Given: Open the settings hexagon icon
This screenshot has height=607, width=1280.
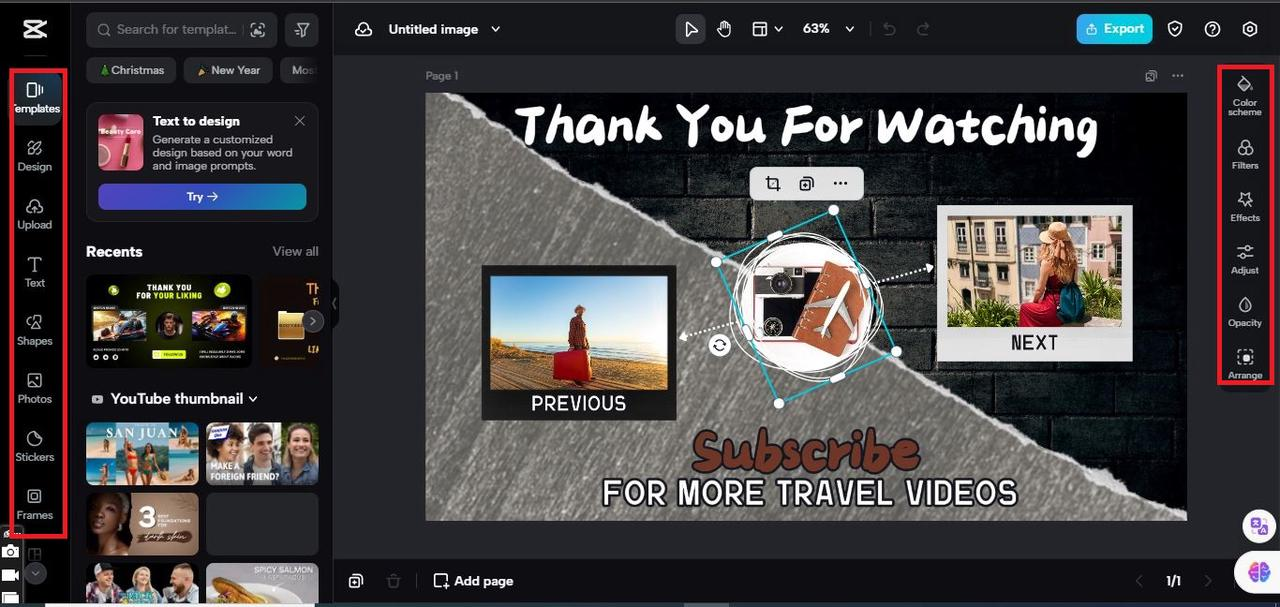Looking at the screenshot, I should pos(1249,29).
